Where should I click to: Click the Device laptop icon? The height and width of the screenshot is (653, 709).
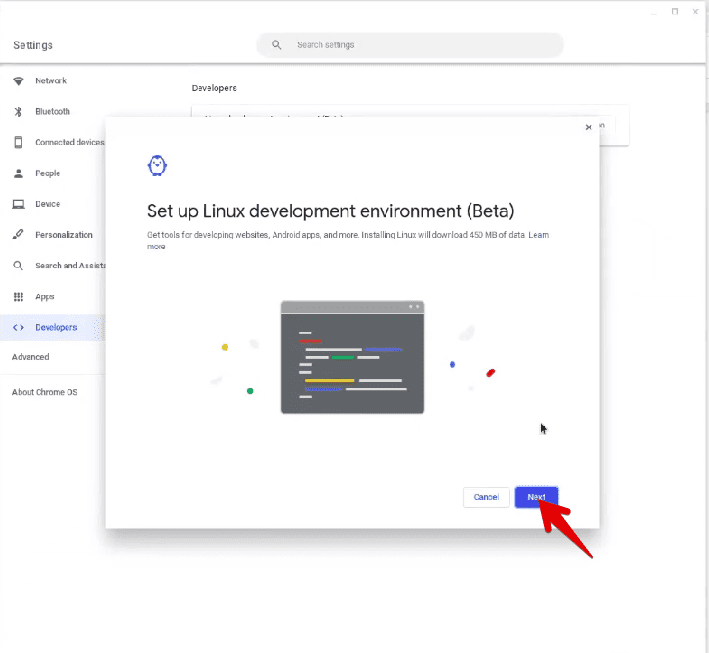18,204
